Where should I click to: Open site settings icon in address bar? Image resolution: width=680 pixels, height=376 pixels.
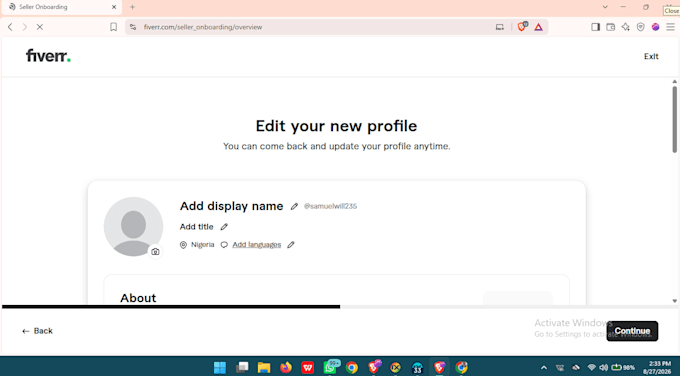[133, 27]
